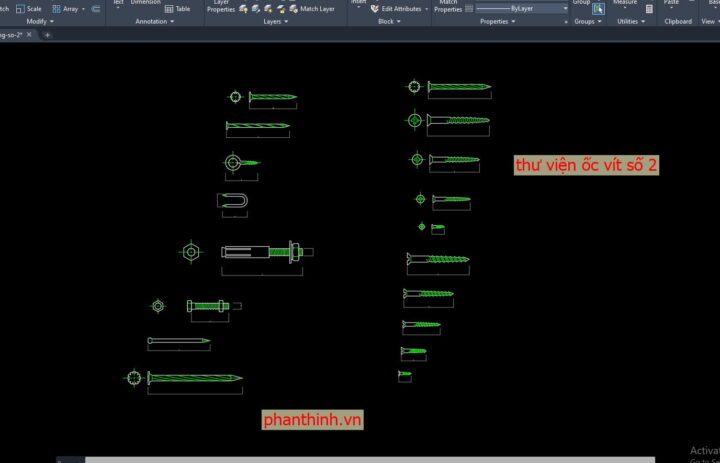The image size is (720, 463).
Task: Select the Scale tool
Action: click(x=29, y=8)
